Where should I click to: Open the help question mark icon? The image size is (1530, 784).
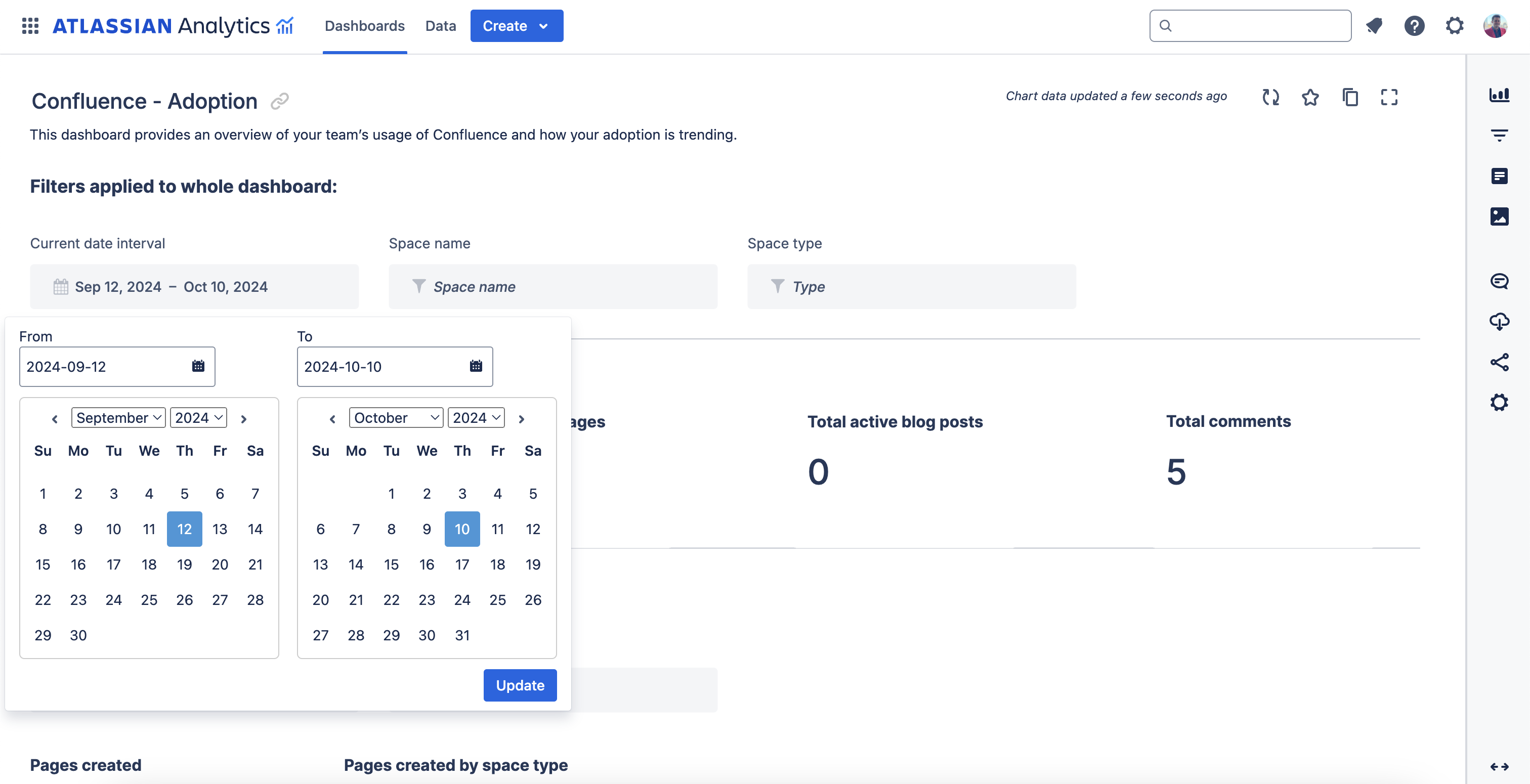coord(1414,25)
